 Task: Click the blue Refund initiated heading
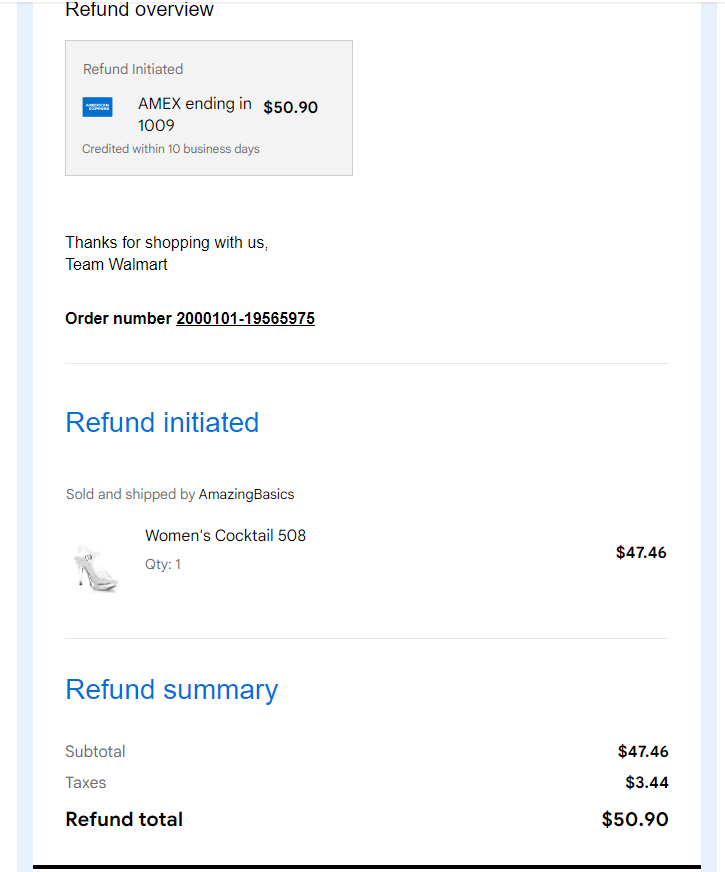[x=162, y=422]
